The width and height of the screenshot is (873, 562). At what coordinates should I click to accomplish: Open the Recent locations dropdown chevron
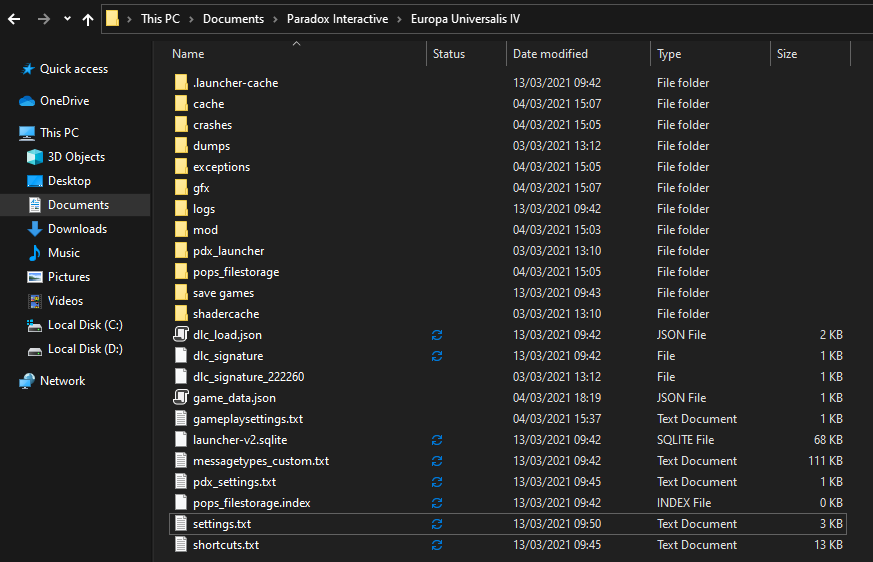click(x=67, y=19)
